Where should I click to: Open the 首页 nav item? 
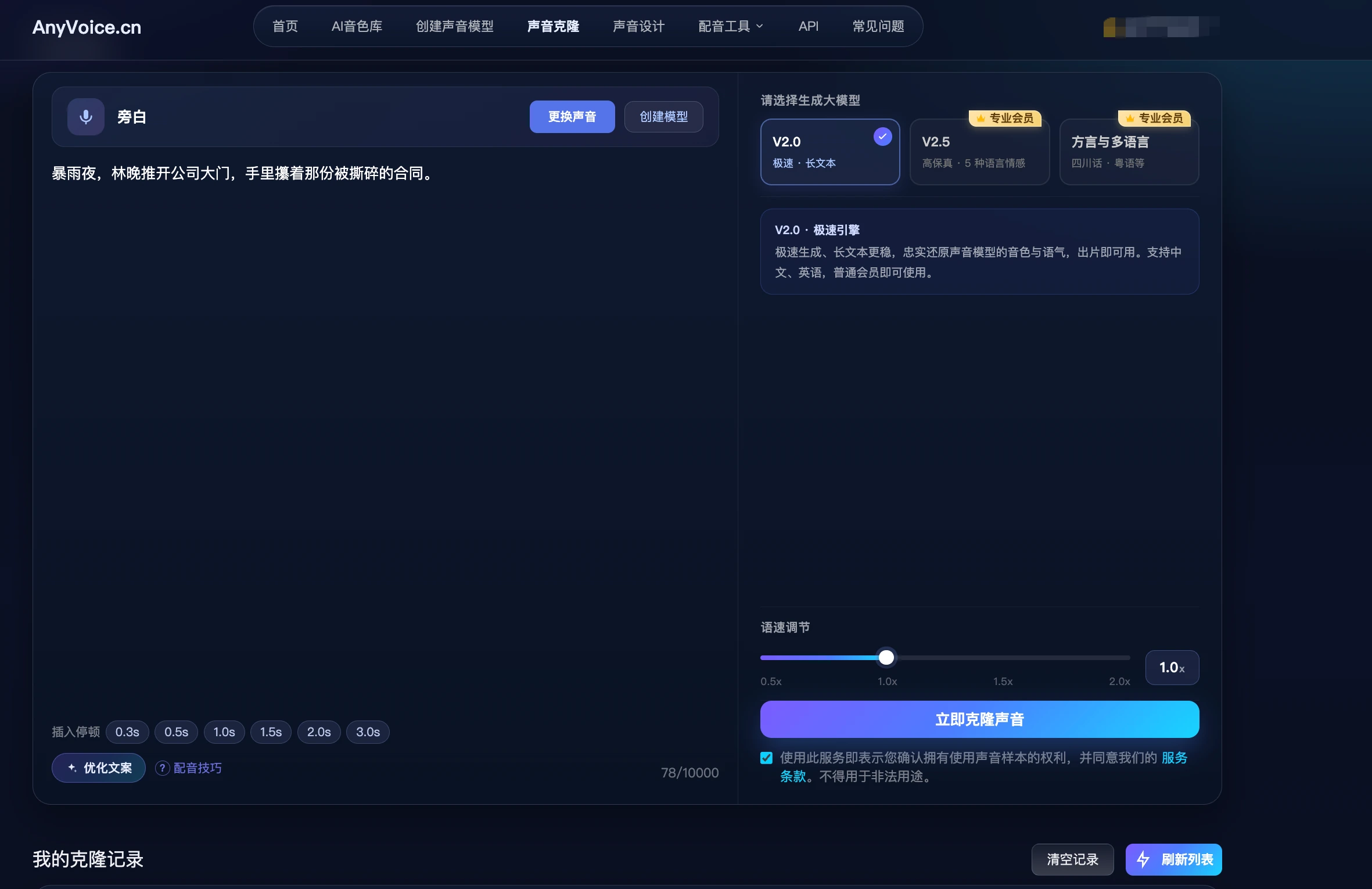285,26
